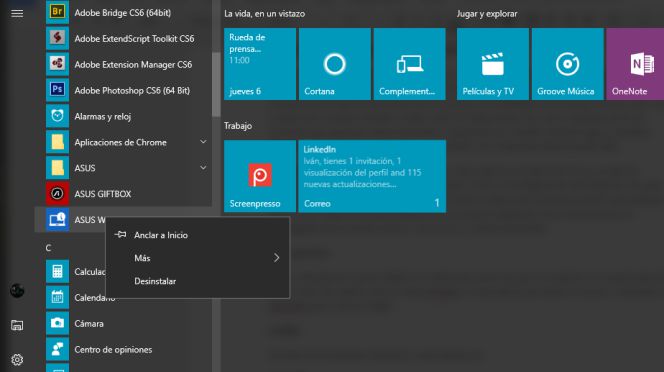This screenshot has height=372, width=664.
Task: Click Cámara label in app list
Action: pos(89,323)
